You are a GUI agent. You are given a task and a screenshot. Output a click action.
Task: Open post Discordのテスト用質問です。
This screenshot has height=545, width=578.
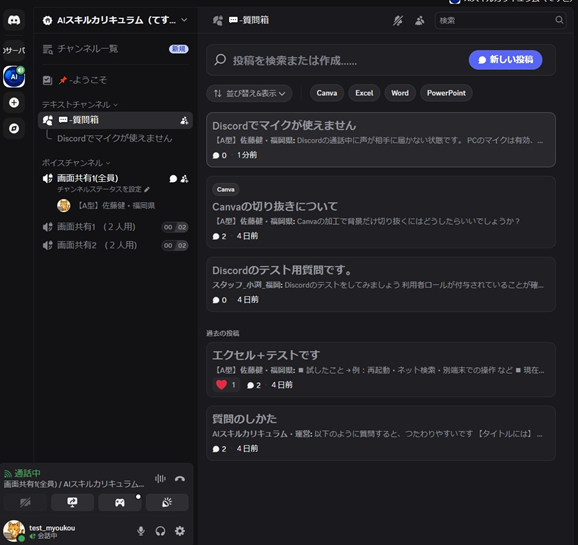(381, 284)
